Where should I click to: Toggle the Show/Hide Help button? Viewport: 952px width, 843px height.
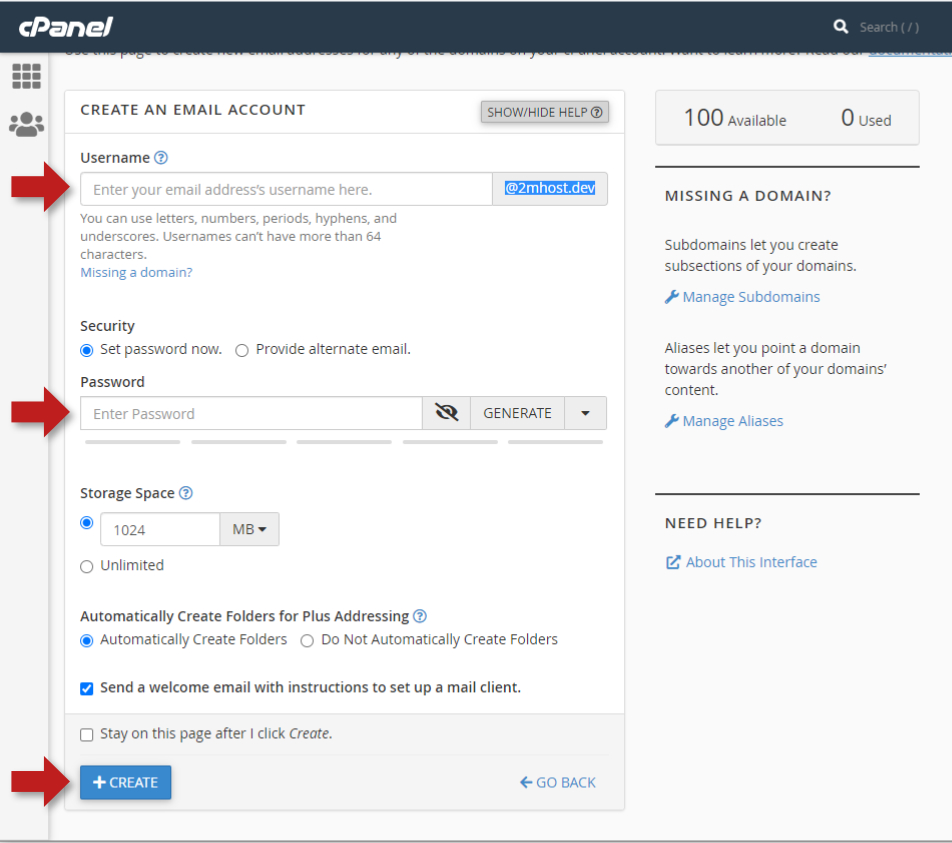pyautogui.click(x=545, y=112)
